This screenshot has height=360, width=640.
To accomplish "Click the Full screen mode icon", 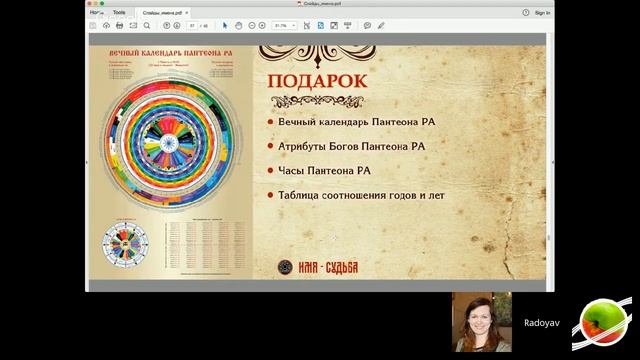I will pyautogui.click(x=334, y=25).
